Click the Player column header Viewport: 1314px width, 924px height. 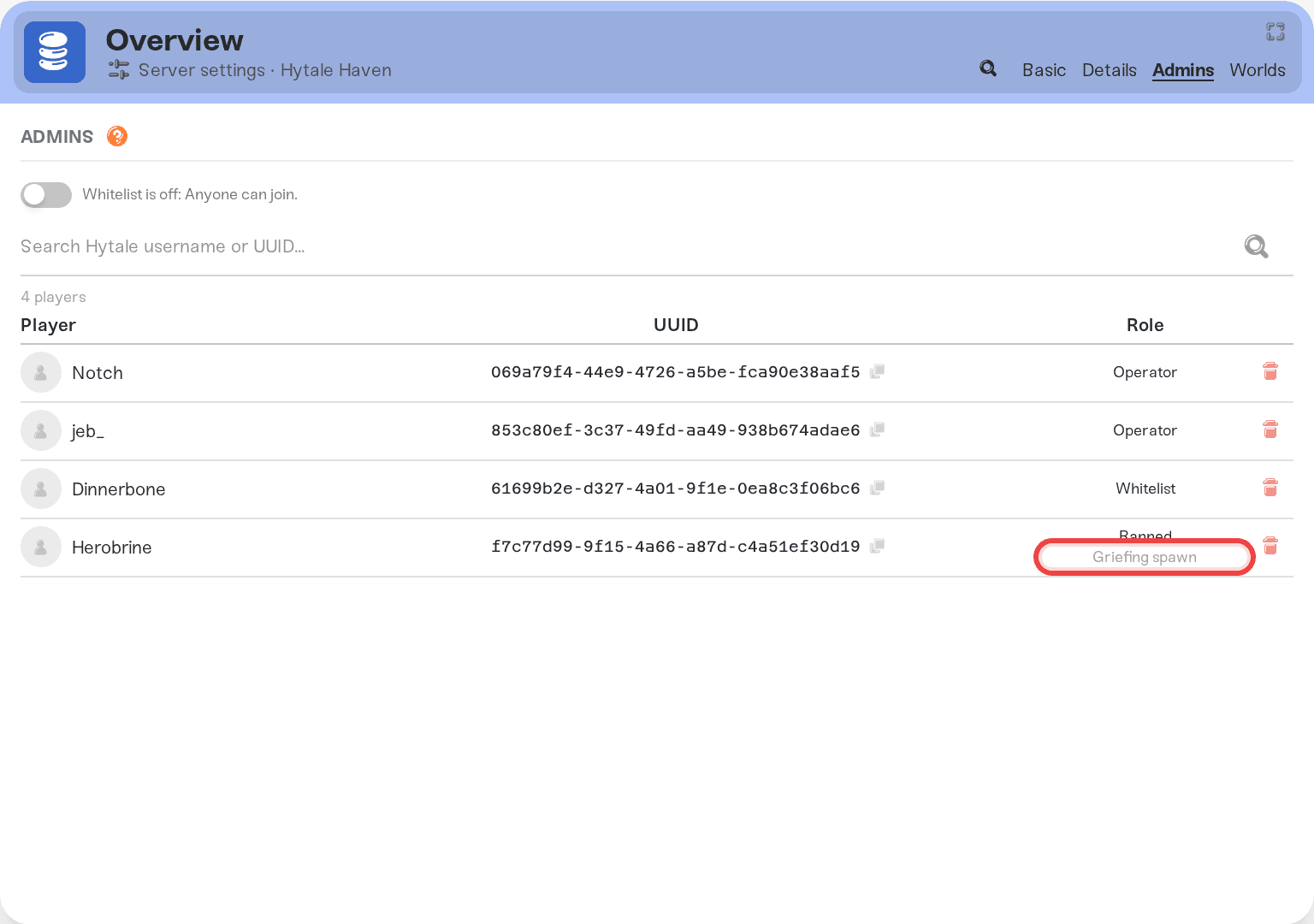pyautogui.click(x=48, y=325)
